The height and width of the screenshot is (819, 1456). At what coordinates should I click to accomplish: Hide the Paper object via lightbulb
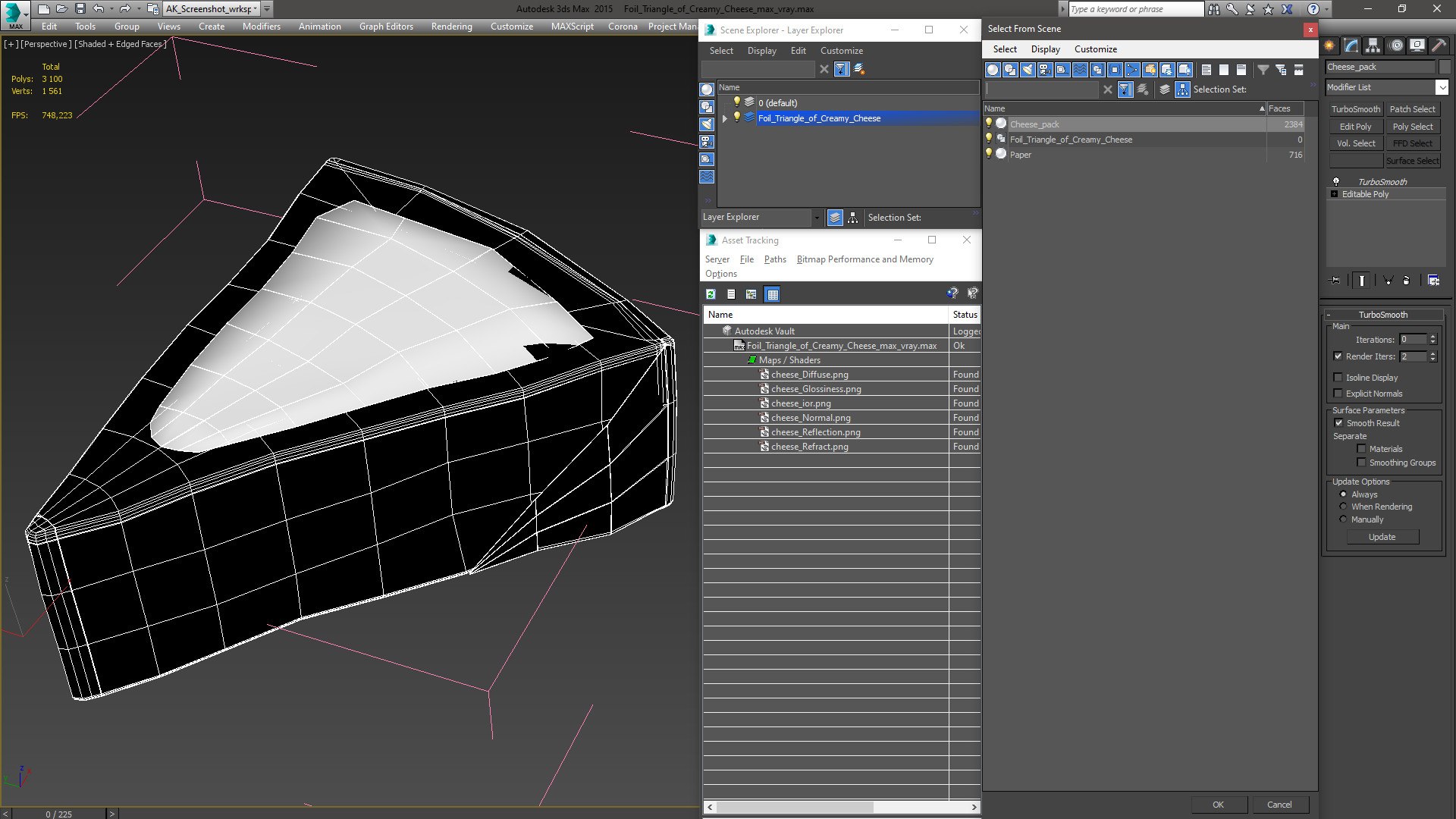pyautogui.click(x=989, y=154)
